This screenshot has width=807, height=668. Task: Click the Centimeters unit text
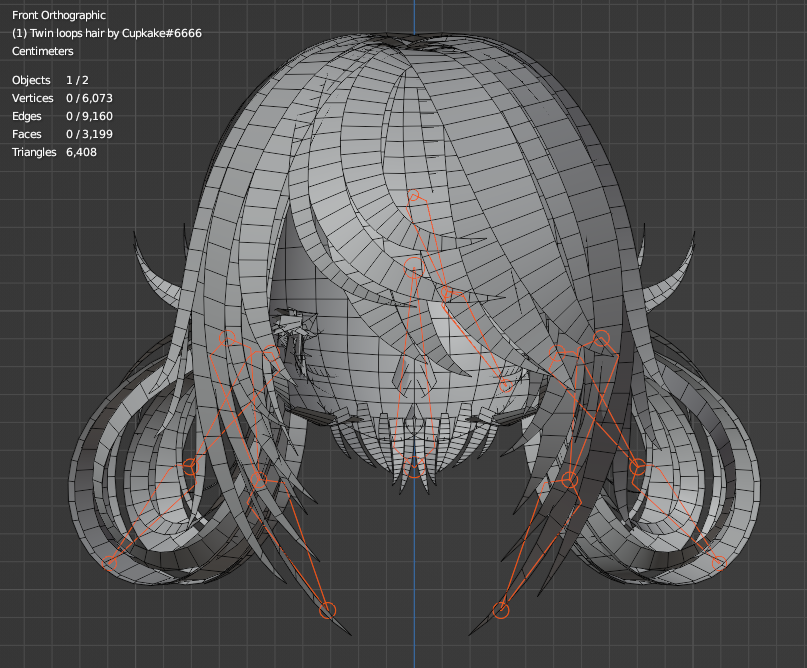point(42,51)
